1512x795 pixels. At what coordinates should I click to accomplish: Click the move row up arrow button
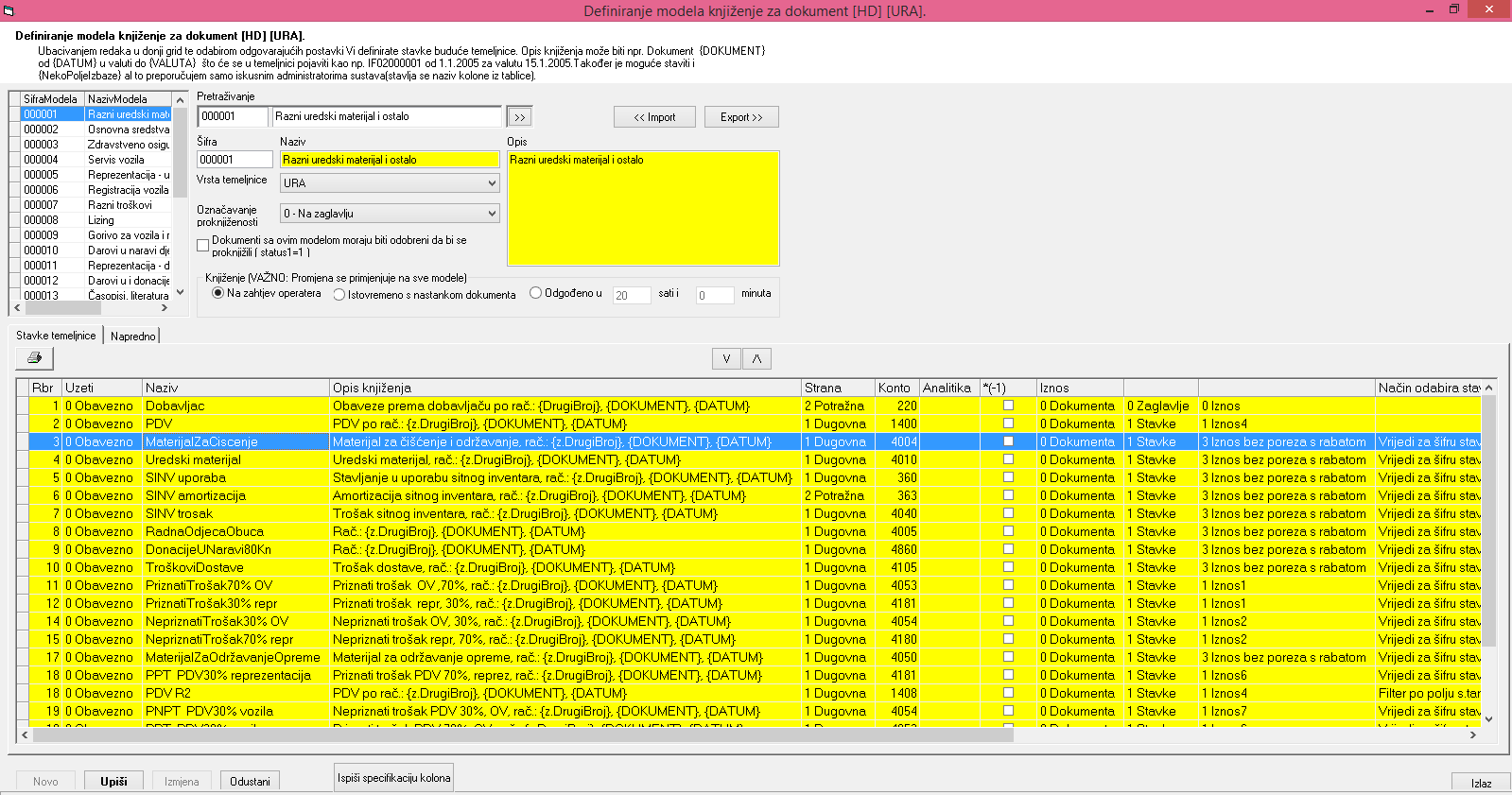756,358
